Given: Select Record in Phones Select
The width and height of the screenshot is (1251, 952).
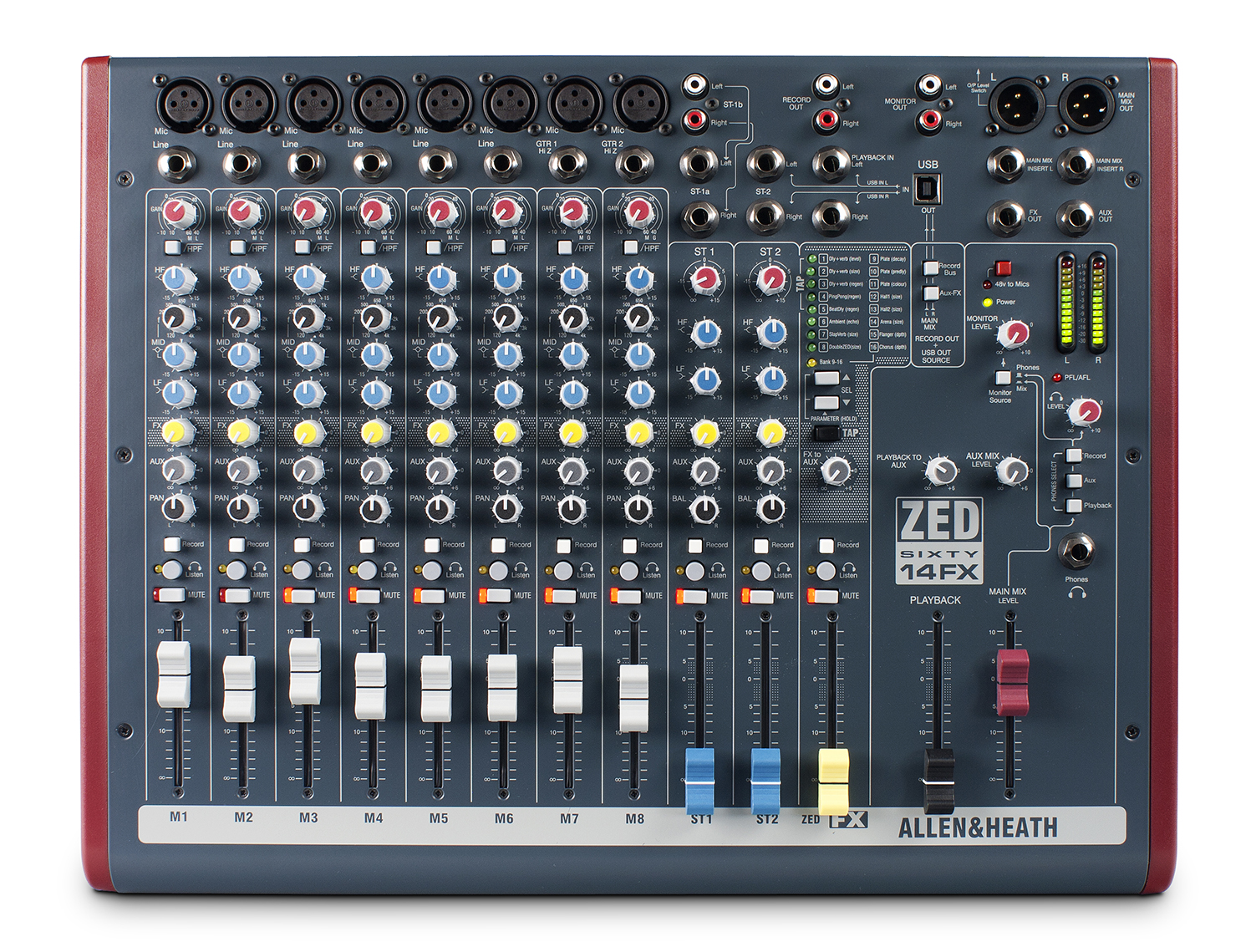Looking at the screenshot, I should click(x=1075, y=456).
